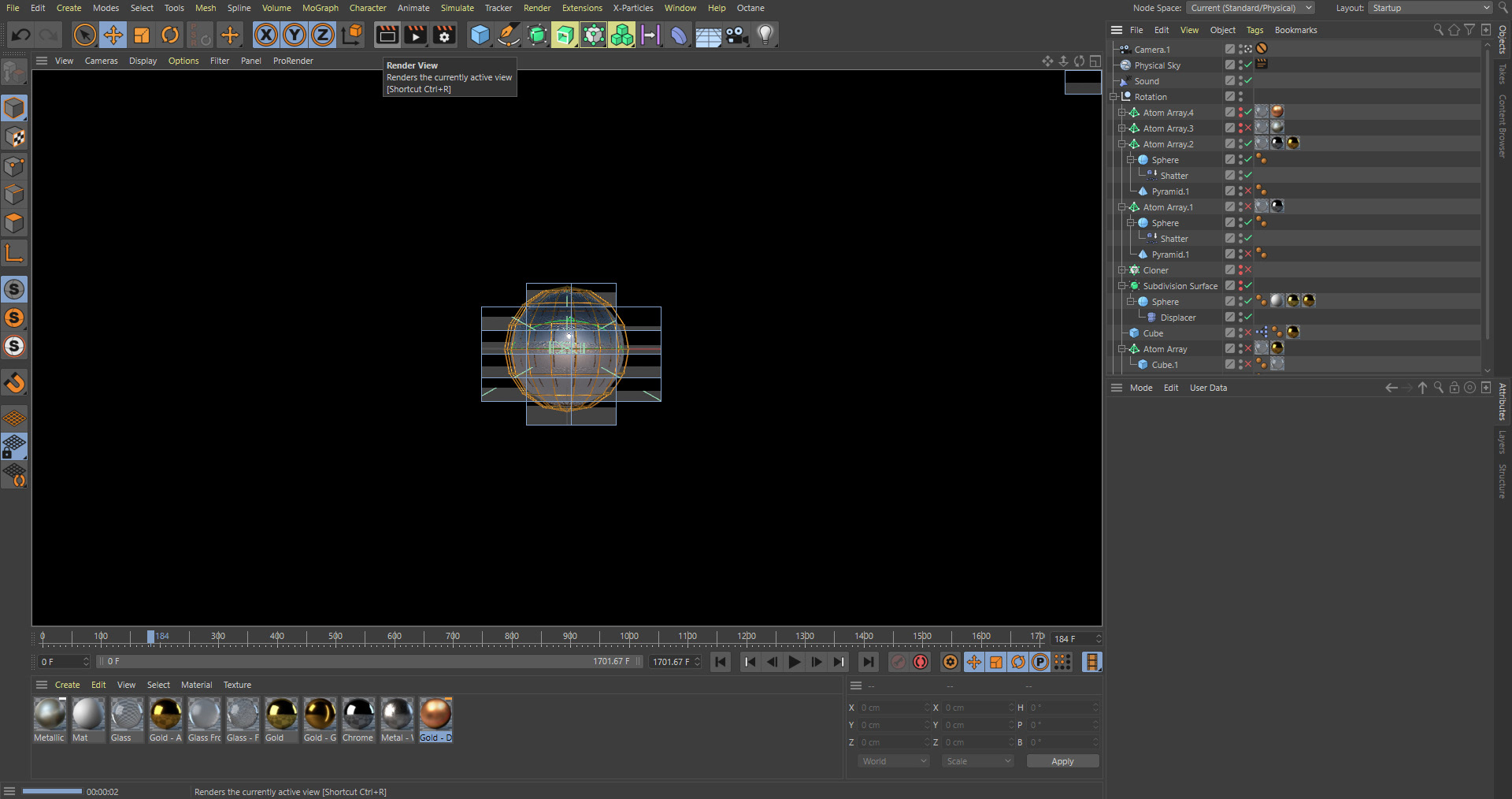Toggle Y axis lock icon

[x=295, y=35]
